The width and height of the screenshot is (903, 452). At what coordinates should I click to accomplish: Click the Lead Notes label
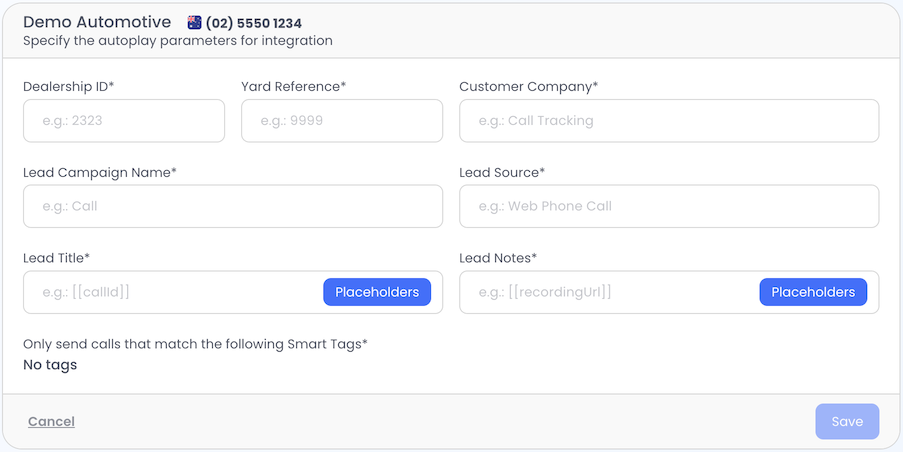[x=498, y=258]
